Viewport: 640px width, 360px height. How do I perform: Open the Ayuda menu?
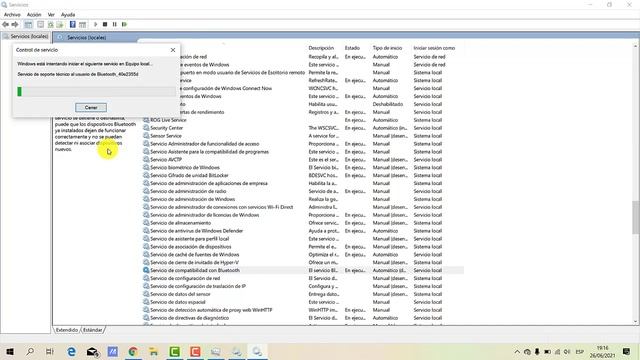click(x=68, y=15)
